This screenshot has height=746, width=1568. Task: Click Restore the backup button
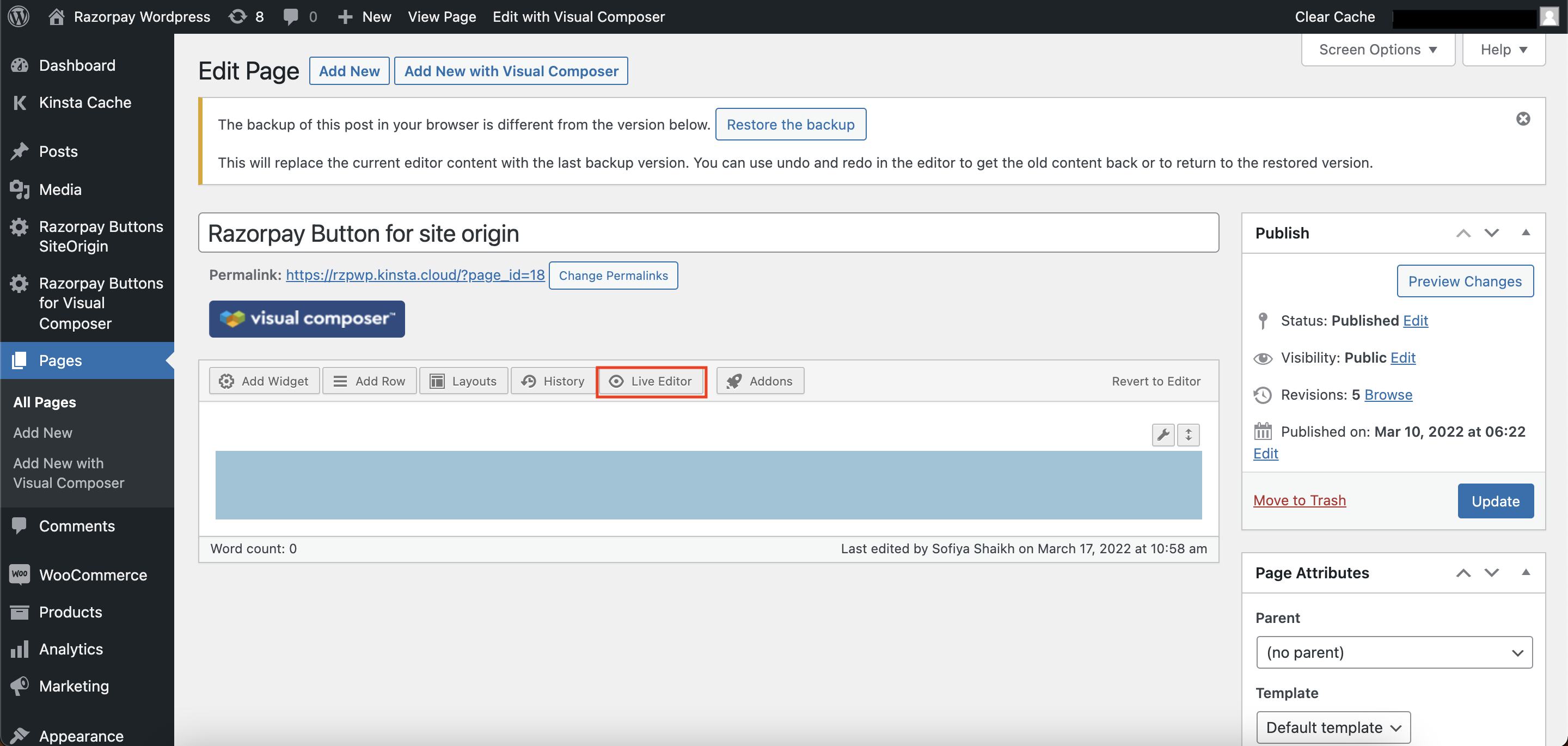(790, 123)
